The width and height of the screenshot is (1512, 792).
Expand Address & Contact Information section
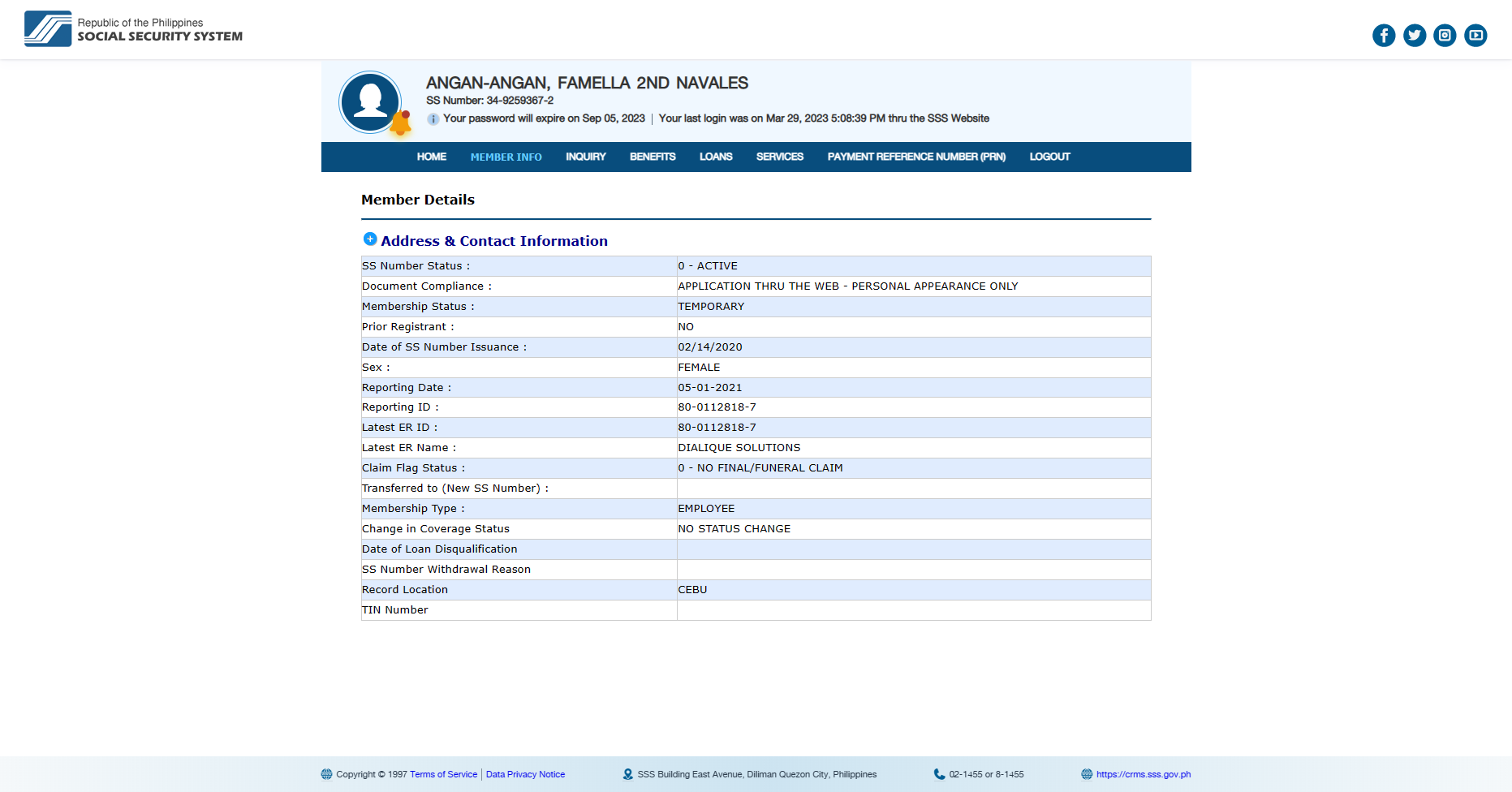click(370, 239)
